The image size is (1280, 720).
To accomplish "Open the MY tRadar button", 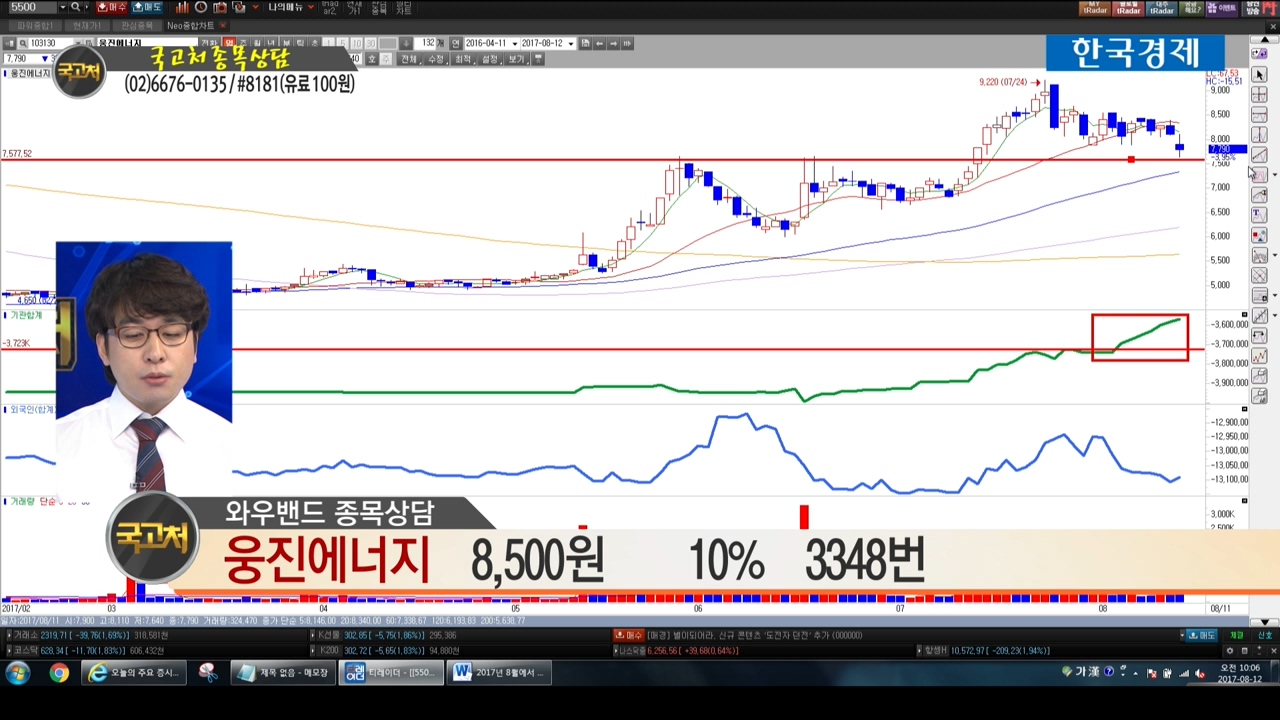I will tap(1096, 8).
